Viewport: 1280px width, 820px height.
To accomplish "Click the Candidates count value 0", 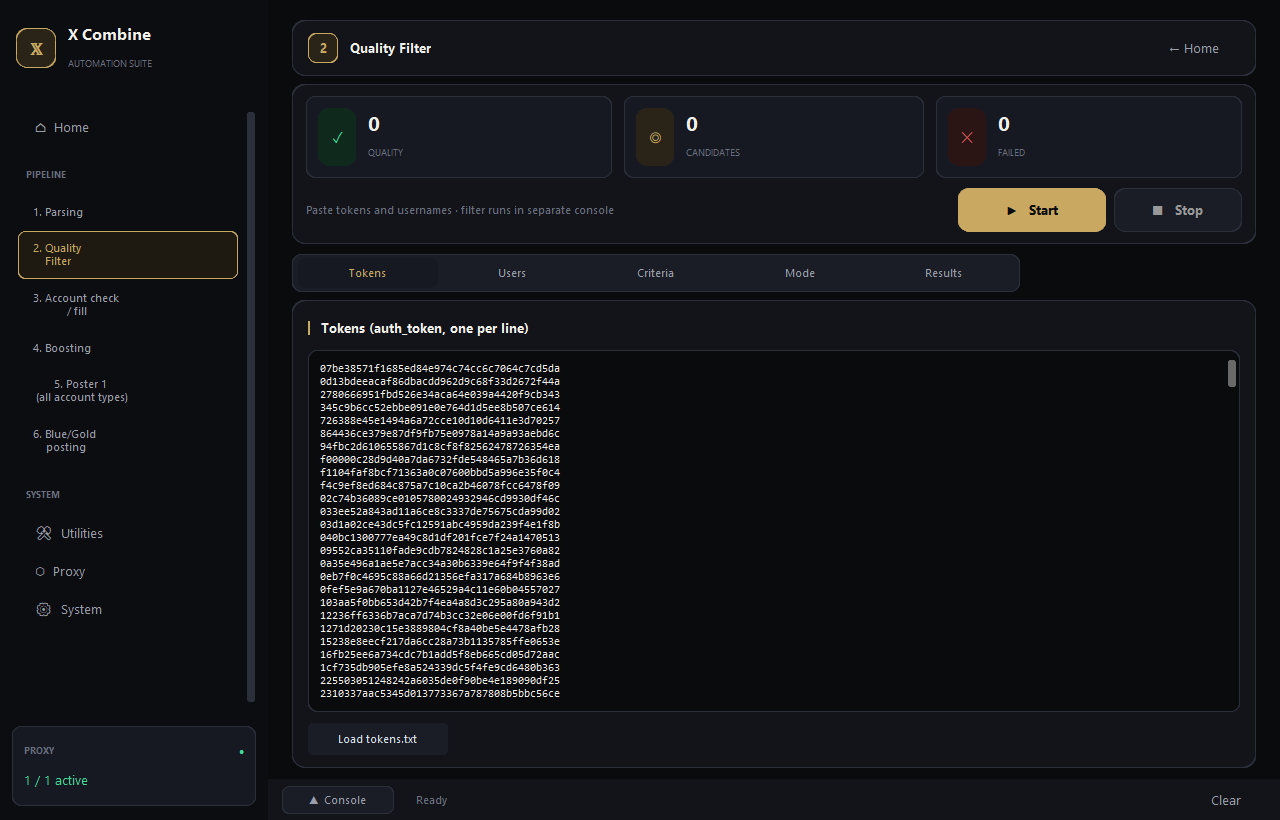I will point(692,124).
